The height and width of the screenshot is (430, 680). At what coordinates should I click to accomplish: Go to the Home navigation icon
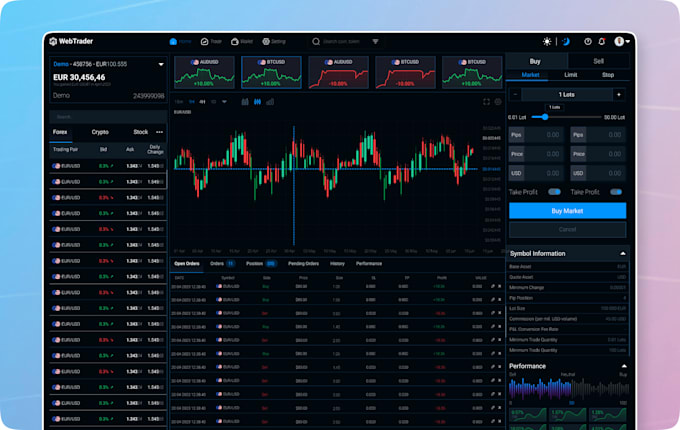coord(173,42)
